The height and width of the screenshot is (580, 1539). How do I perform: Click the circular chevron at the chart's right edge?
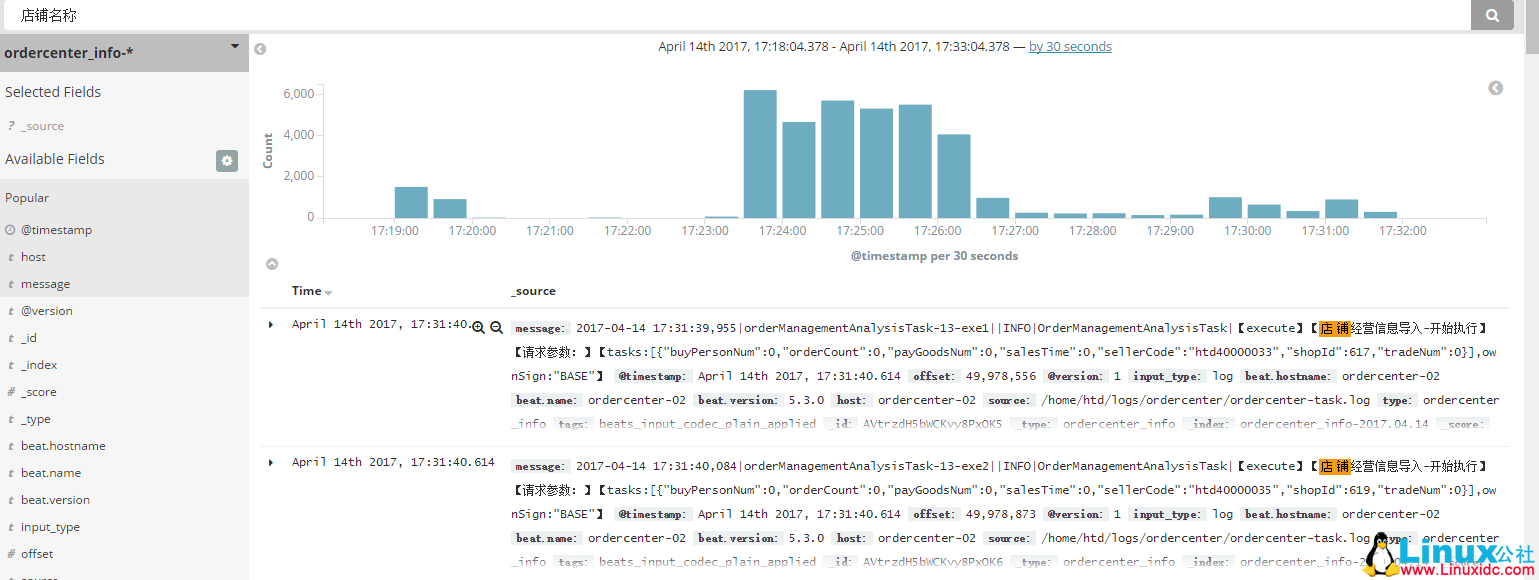point(1496,88)
